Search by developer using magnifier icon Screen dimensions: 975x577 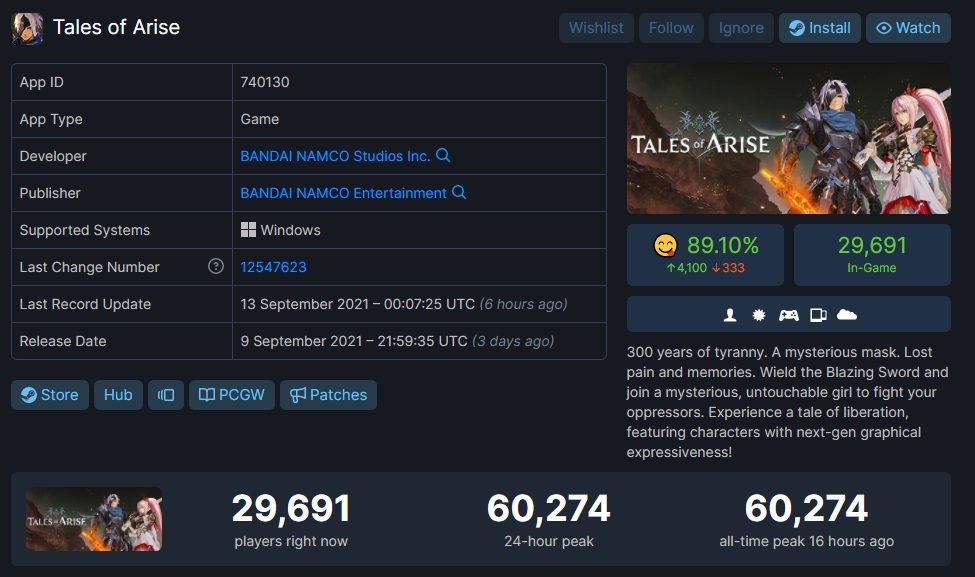tap(443, 155)
